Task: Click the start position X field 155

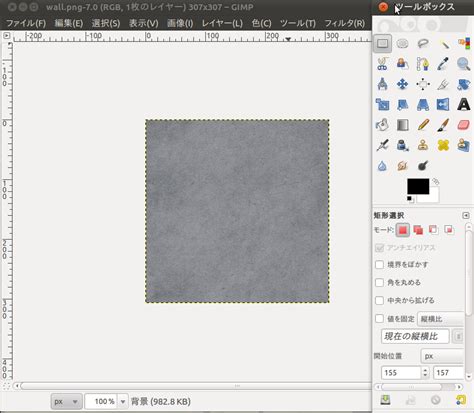Action: (x=401, y=373)
